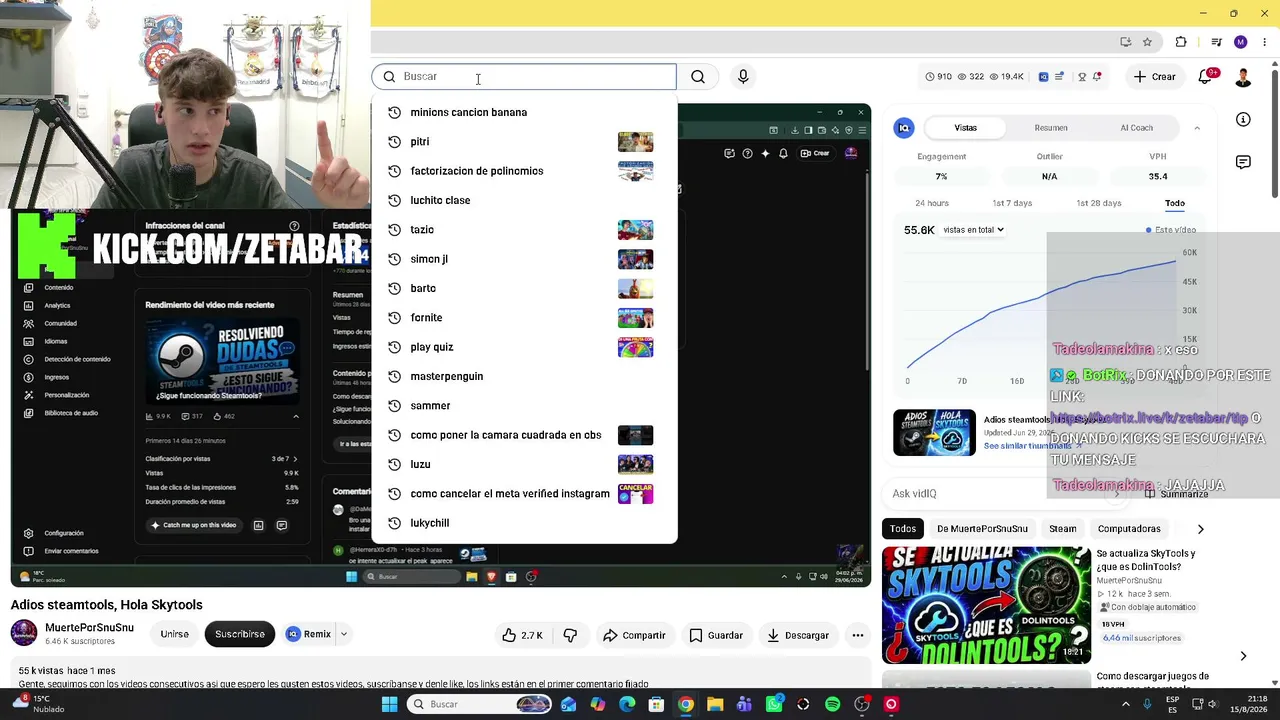
Task: Collapse the vidIQ panel with the chevron
Action: [1197, 128]
